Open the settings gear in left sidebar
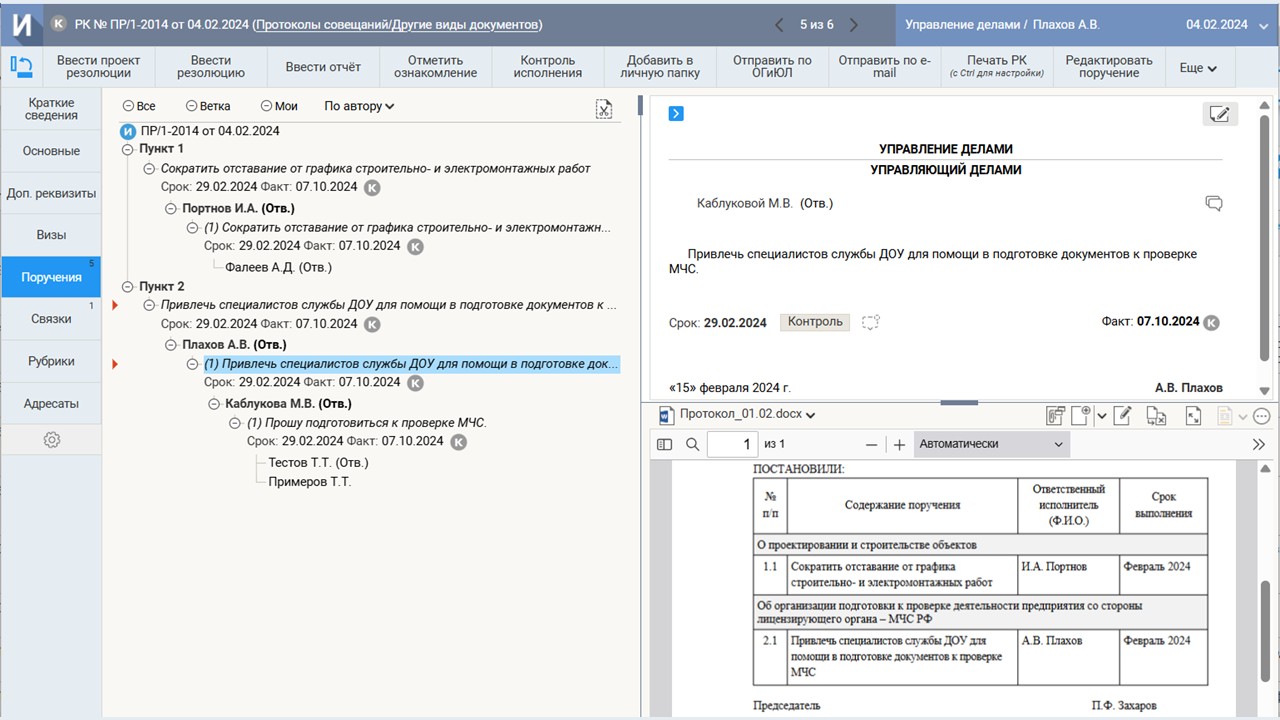 pos(51,440)
